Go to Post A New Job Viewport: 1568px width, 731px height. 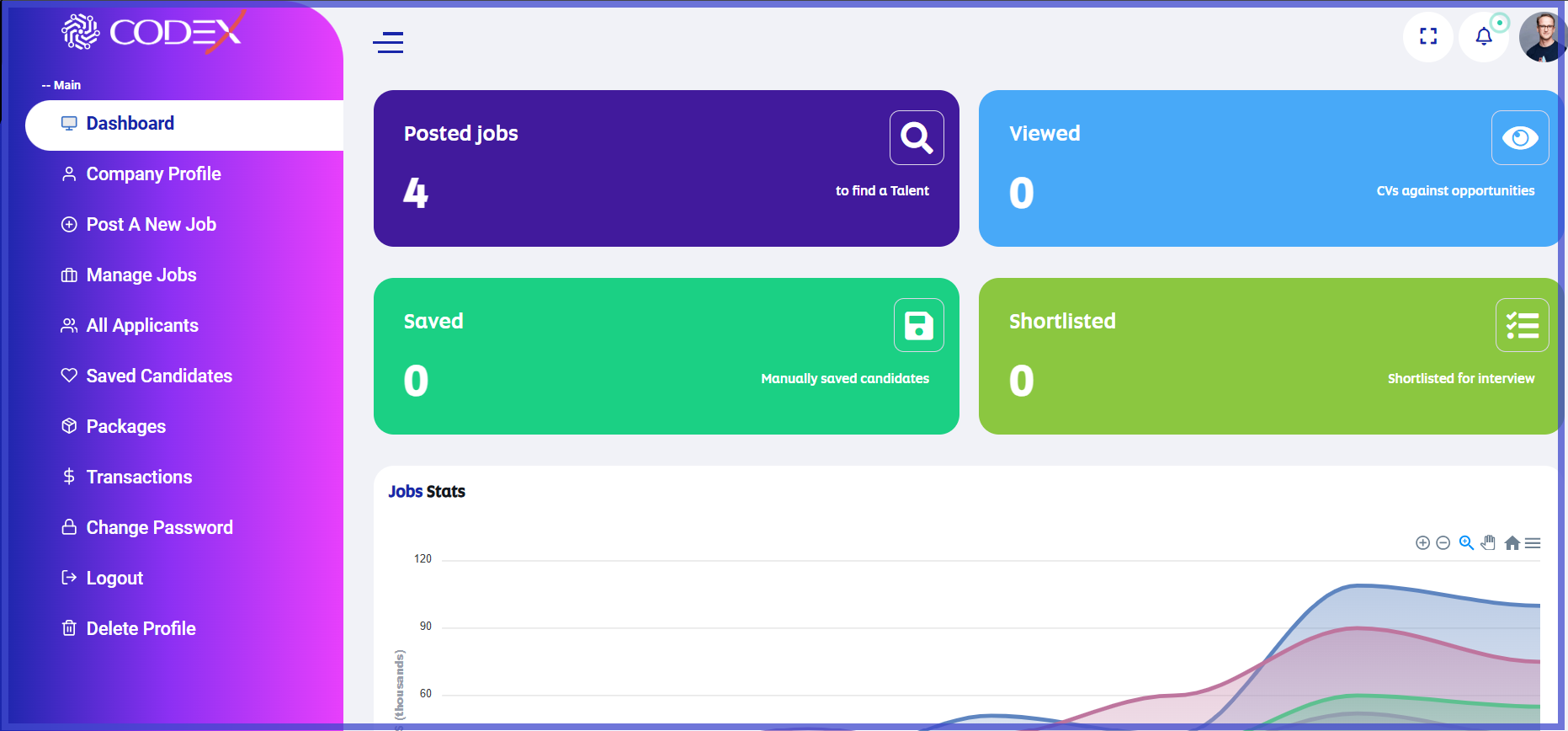(x=151, y=225)
